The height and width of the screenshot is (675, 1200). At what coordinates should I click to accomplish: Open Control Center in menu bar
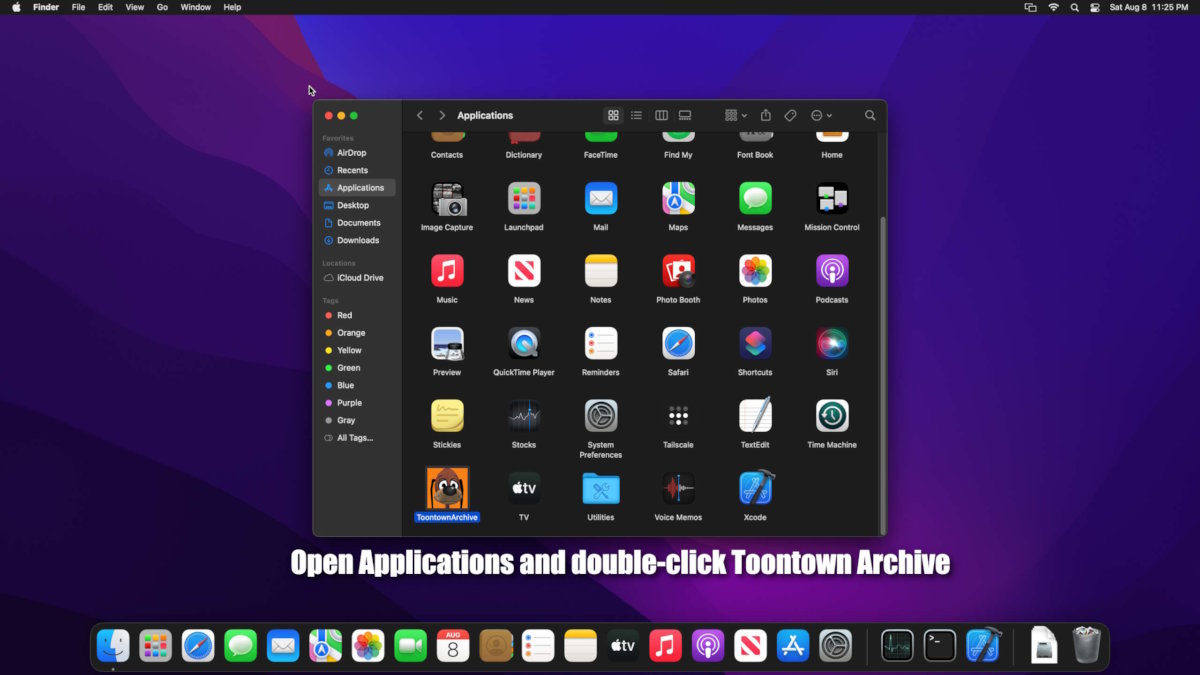pyautogui.click(x=1095, y=7)
